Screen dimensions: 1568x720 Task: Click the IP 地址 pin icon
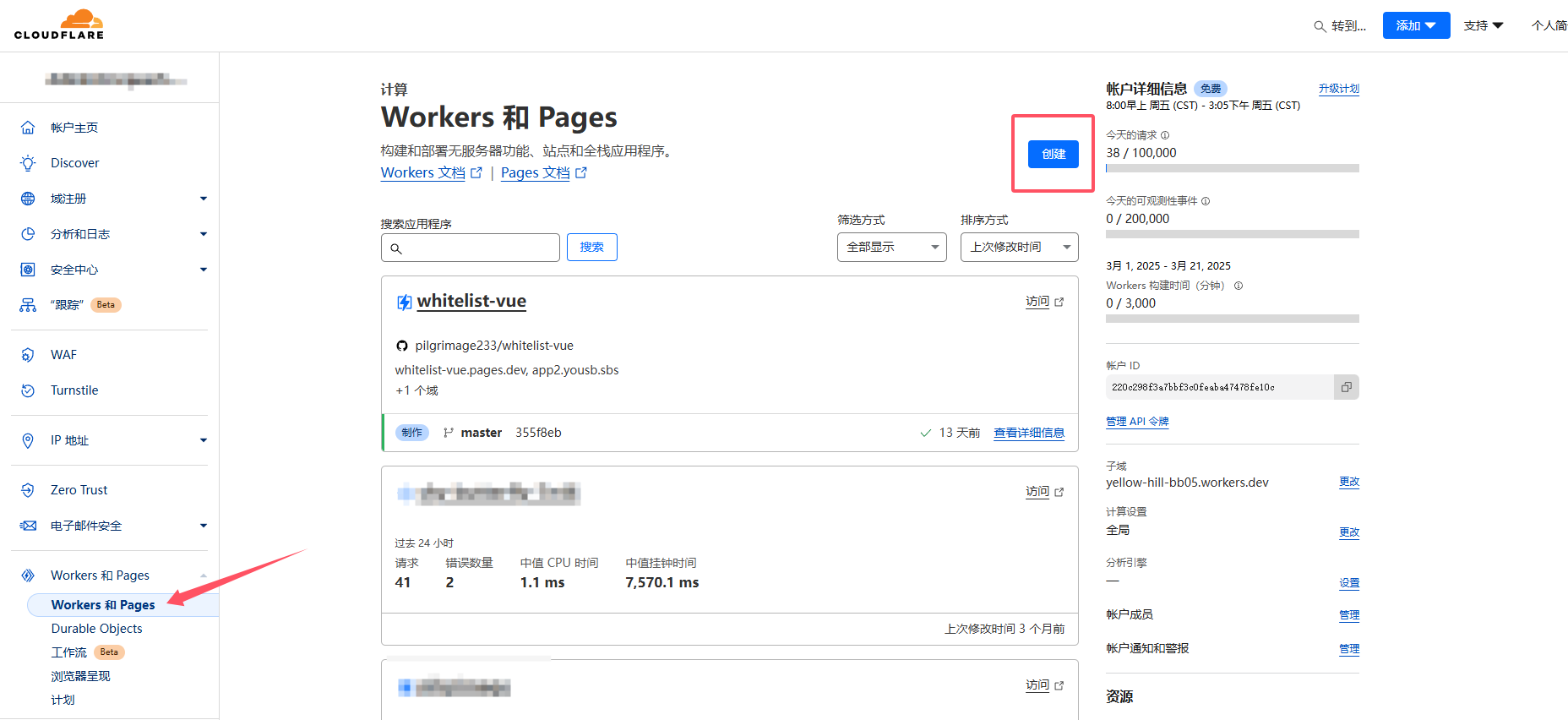[28, 440]
